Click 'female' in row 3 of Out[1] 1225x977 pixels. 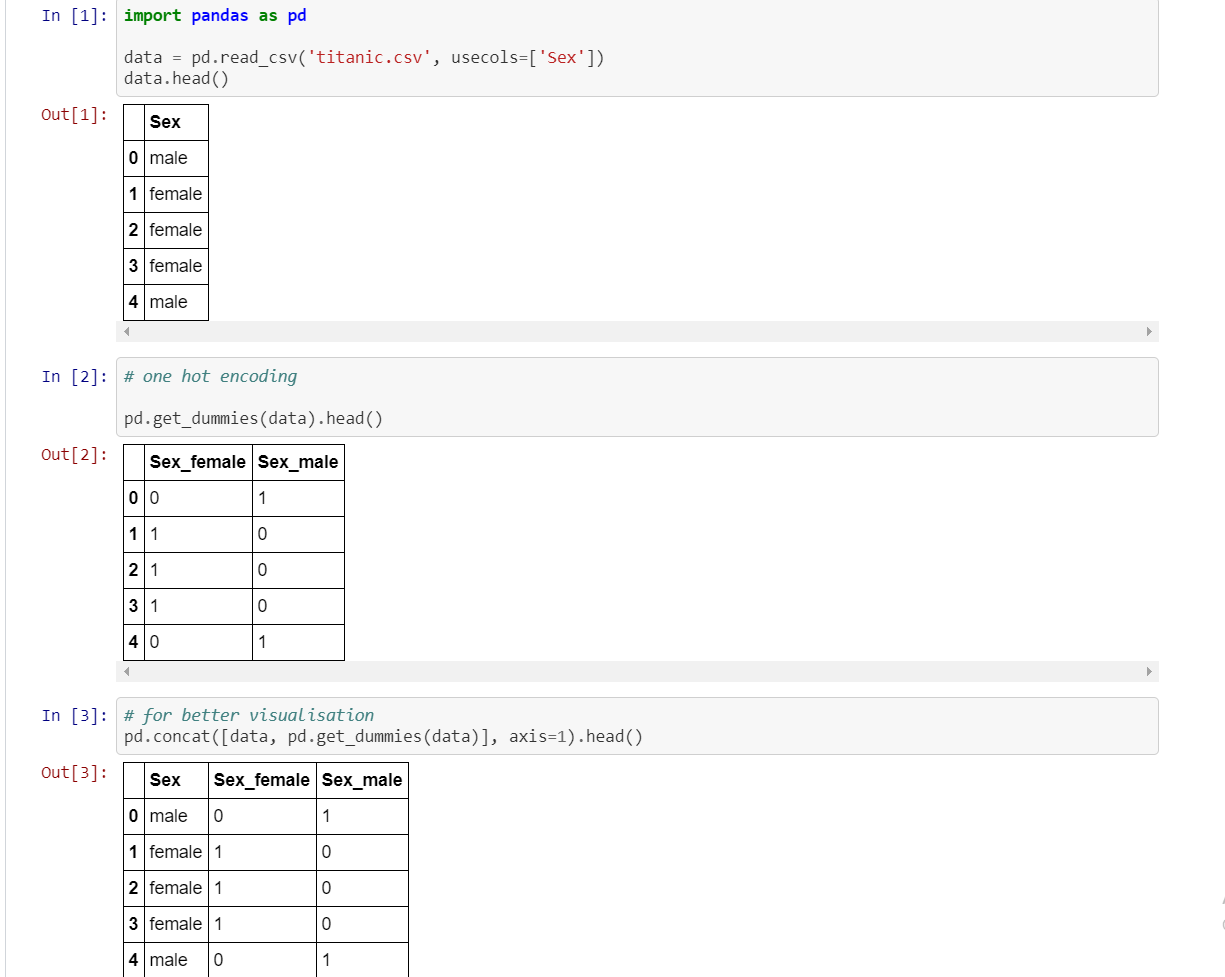176,266
